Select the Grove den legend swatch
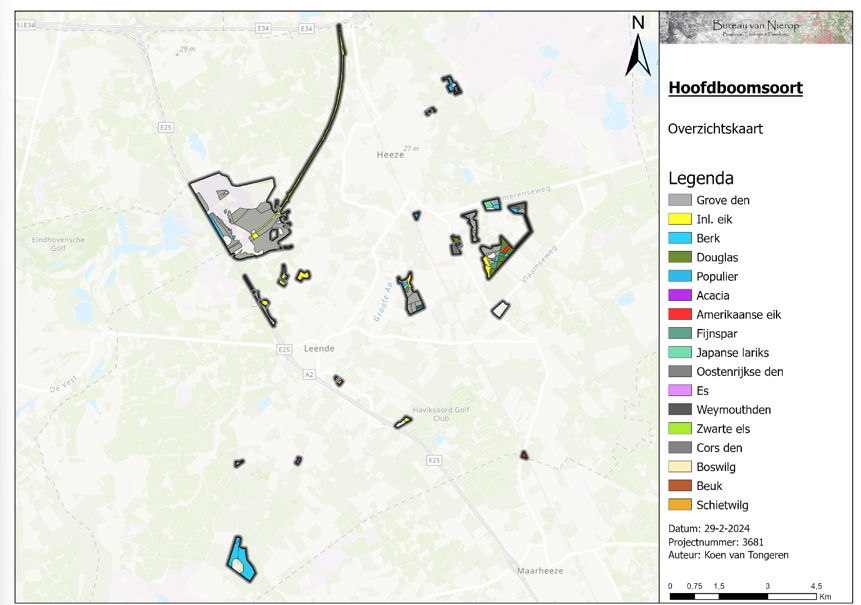861x605 pixels. coord(679,200)
